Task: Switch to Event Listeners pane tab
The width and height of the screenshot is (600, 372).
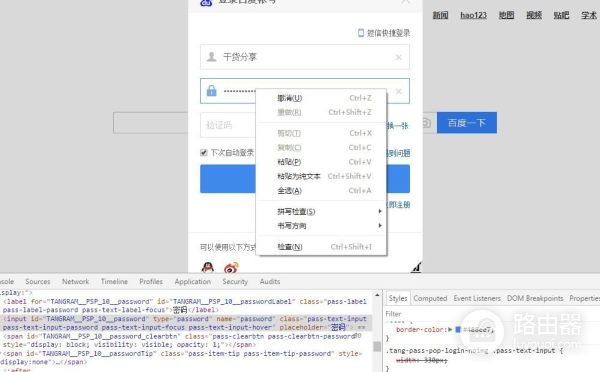Action: (x=477, y=298)
